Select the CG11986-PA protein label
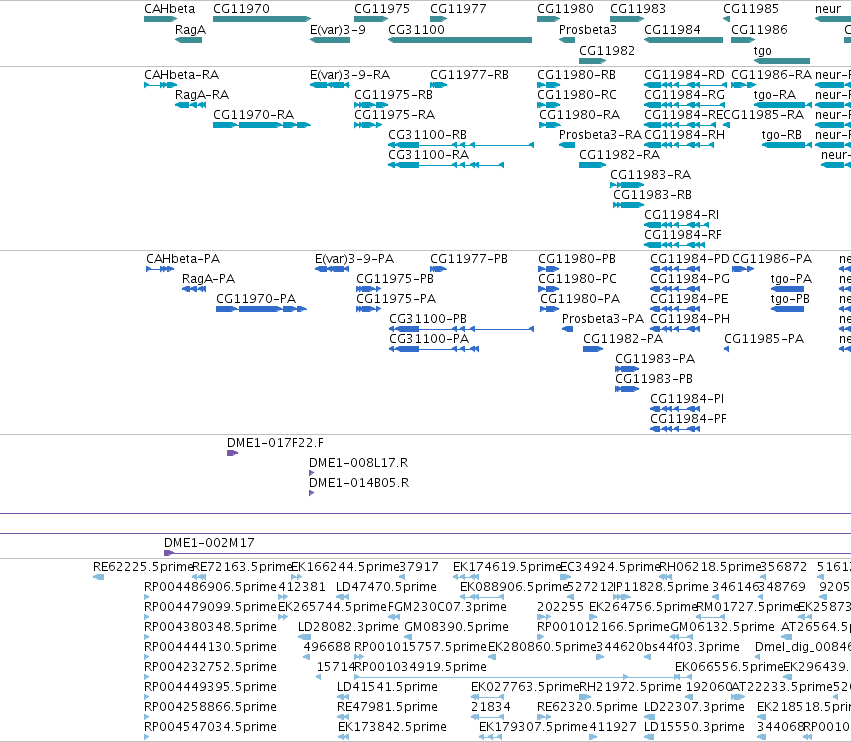Viewport: 851px width, 742px height. click(x=772, y=258)
